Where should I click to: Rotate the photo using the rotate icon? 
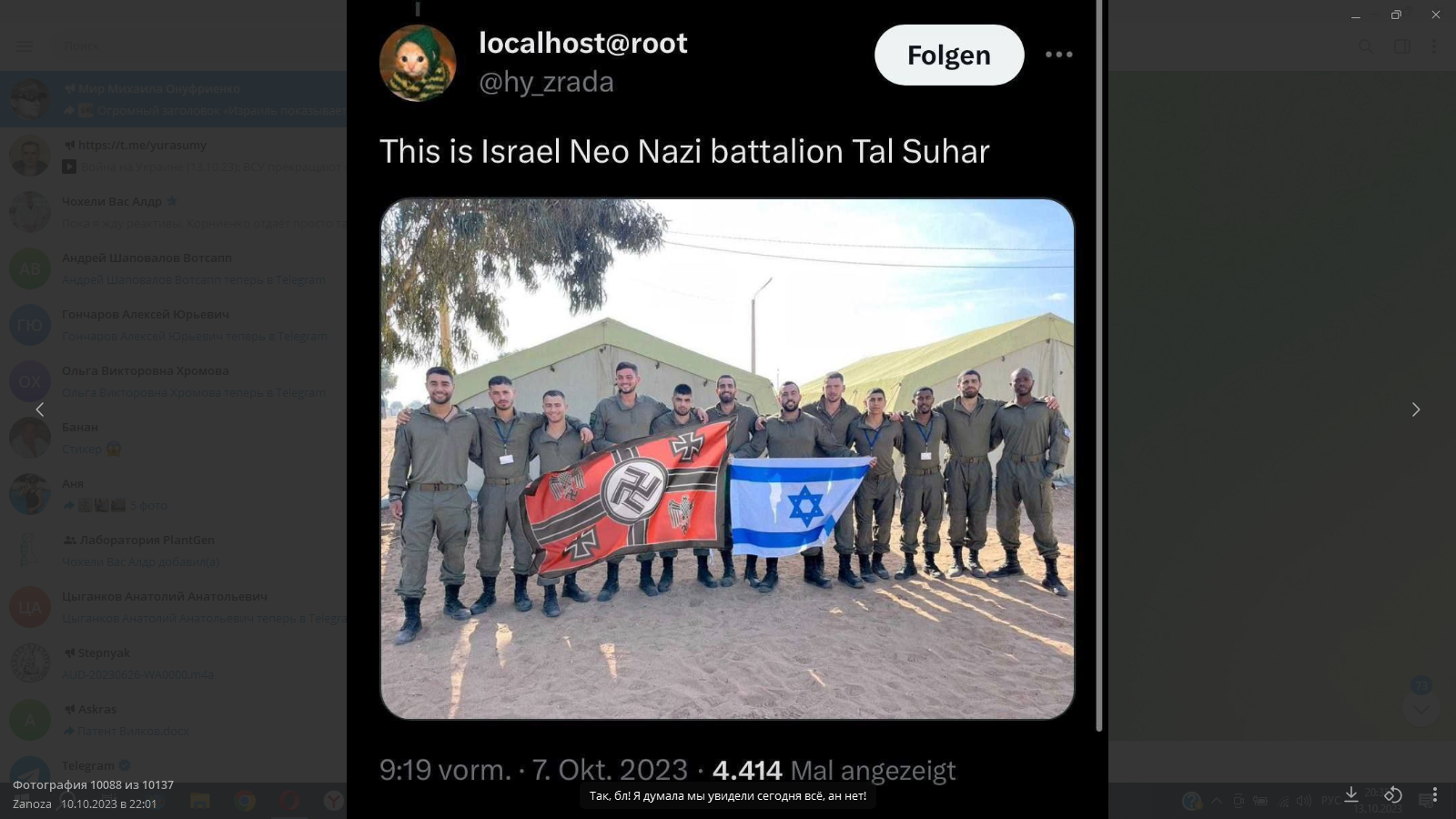coord(1393,794)
